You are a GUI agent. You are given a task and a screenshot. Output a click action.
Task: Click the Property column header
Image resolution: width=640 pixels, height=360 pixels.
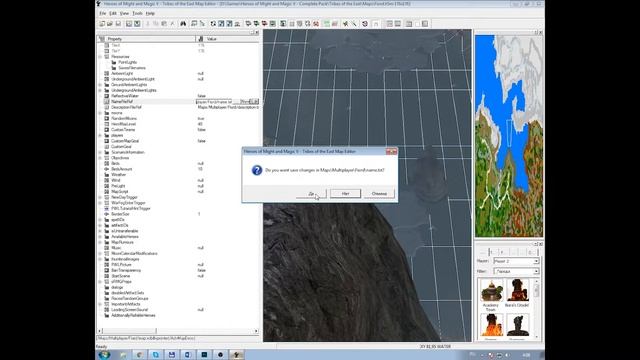tap(147, 39)
